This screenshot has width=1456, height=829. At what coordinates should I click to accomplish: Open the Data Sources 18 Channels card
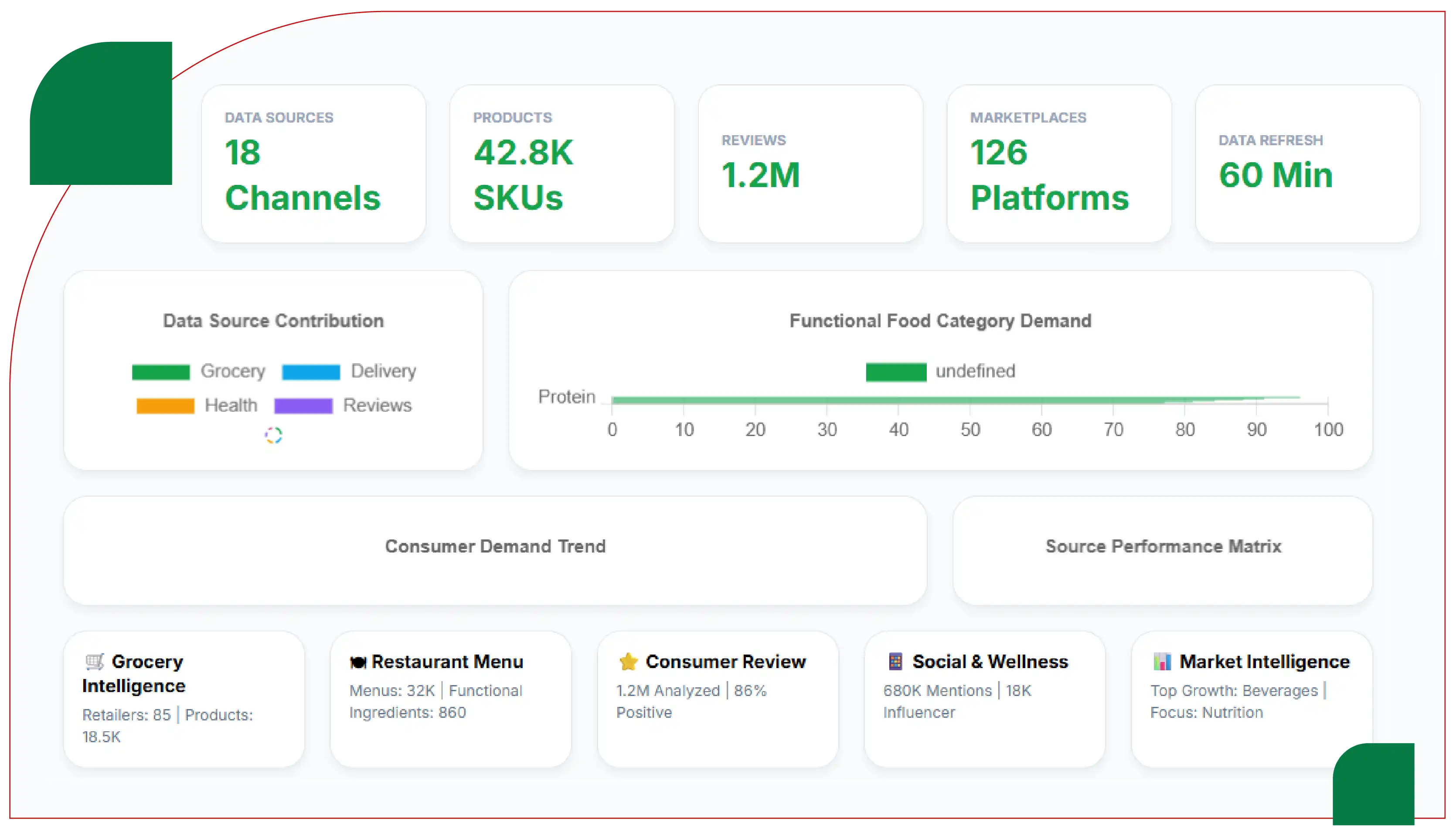pos(313,164)
